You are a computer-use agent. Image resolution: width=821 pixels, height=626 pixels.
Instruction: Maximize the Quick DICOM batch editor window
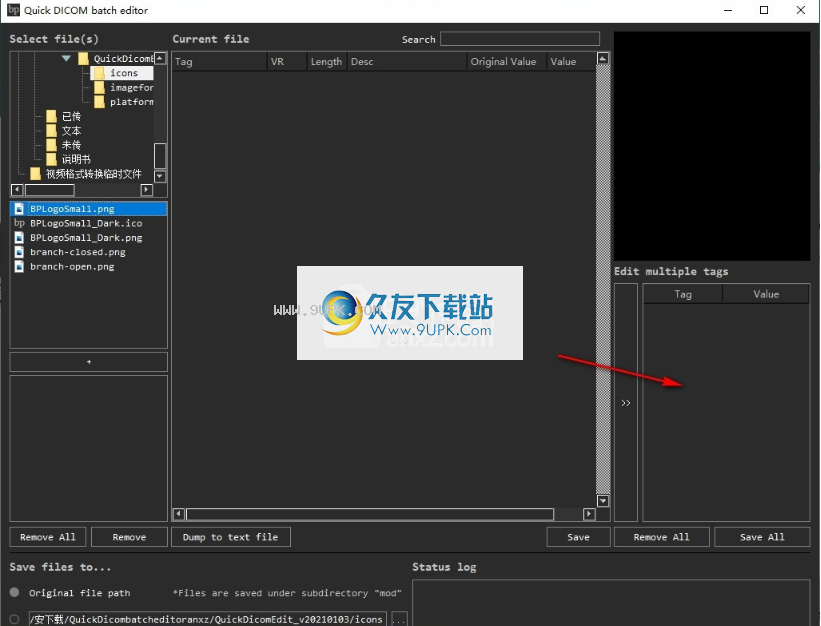coord(764,10)
